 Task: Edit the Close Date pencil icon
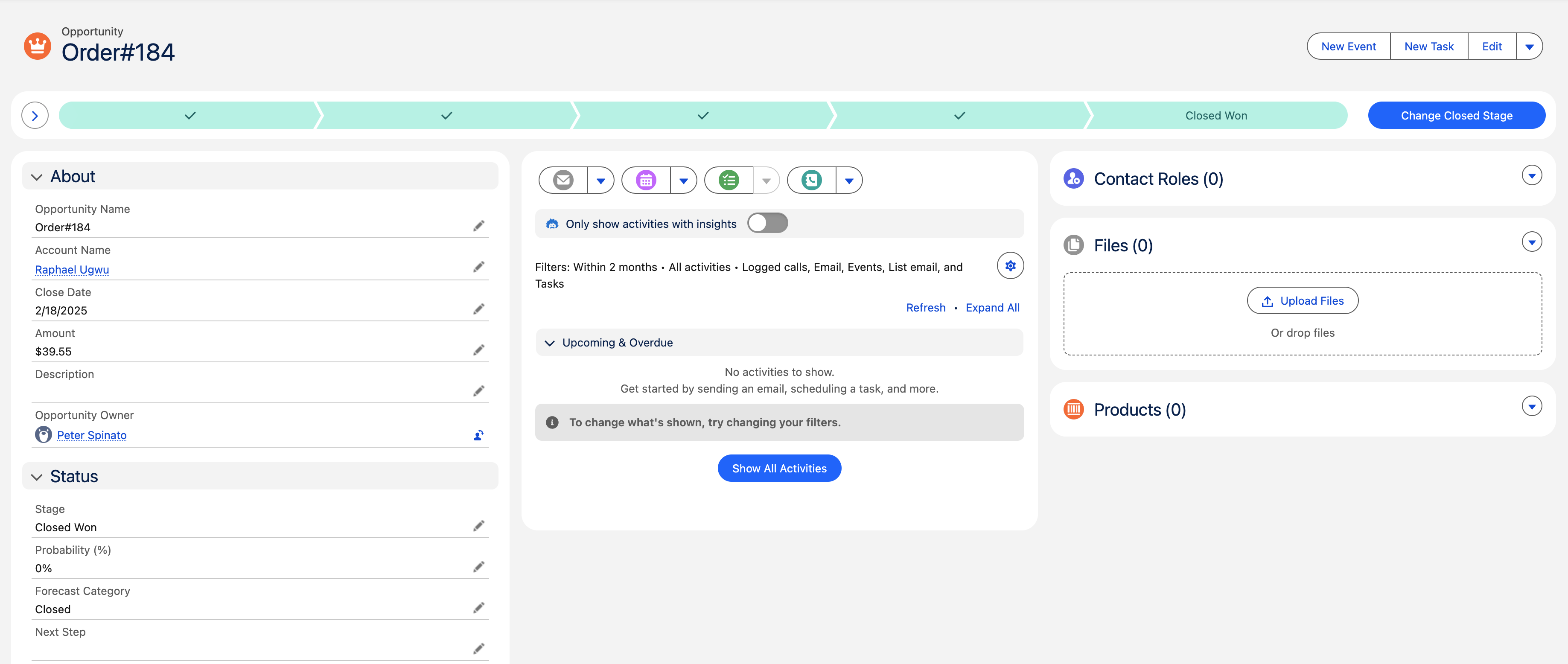coord(479,309)
